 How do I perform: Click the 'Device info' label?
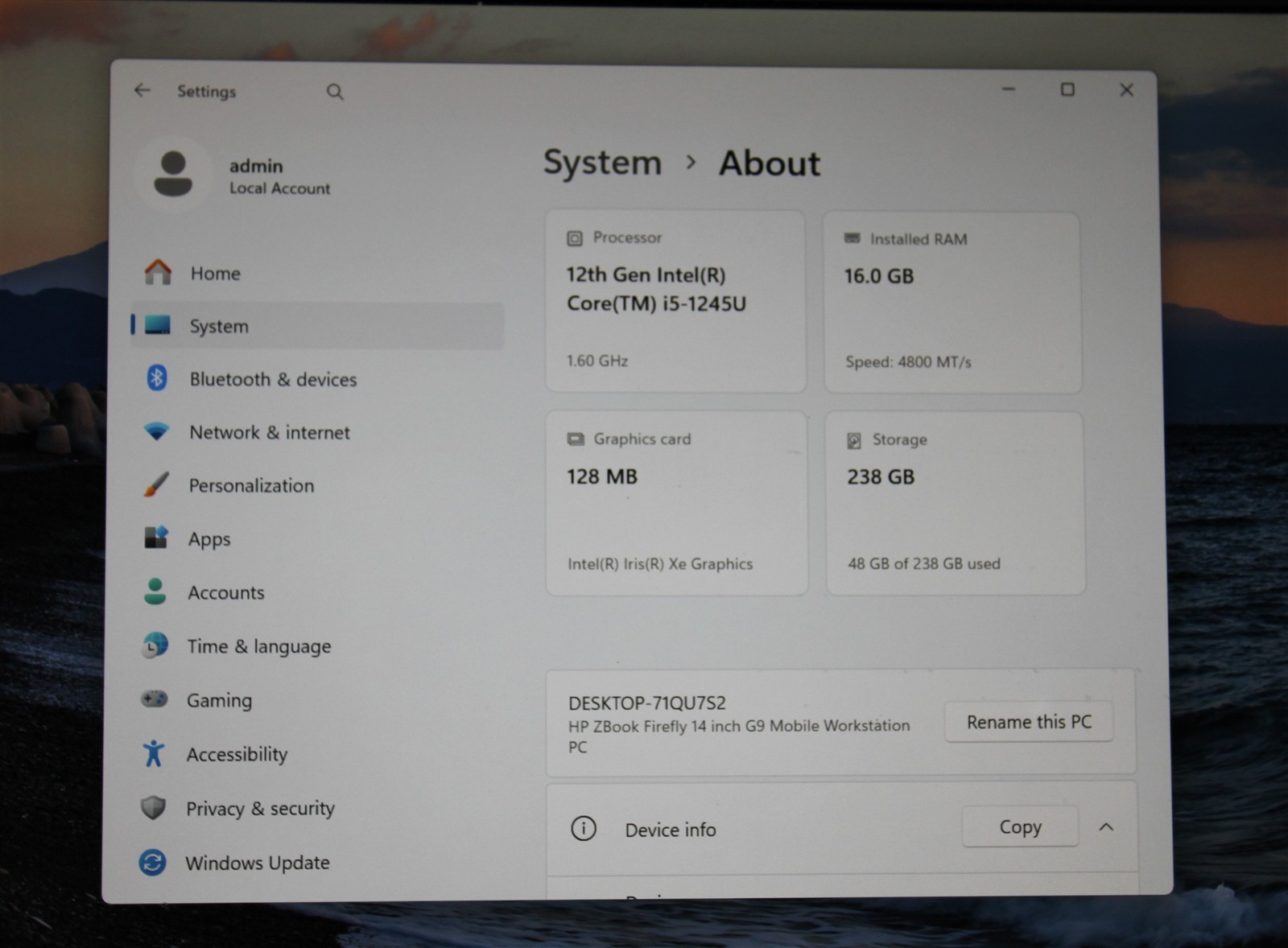671,830
